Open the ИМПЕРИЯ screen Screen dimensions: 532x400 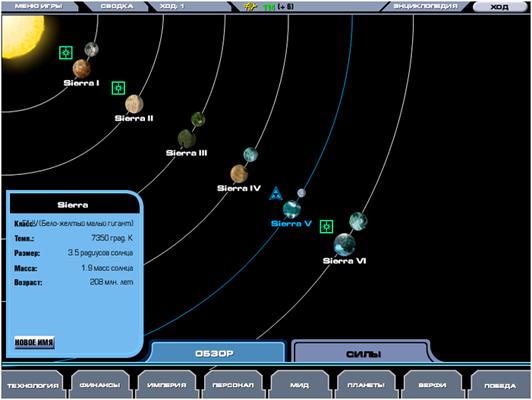(167, 385)
